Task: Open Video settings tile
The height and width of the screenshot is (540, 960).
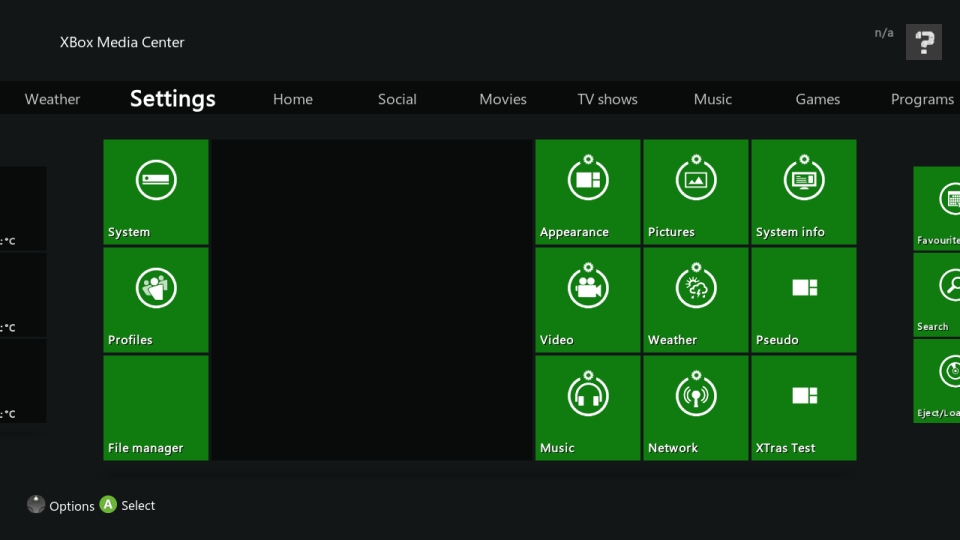Action: coord(588,300)
